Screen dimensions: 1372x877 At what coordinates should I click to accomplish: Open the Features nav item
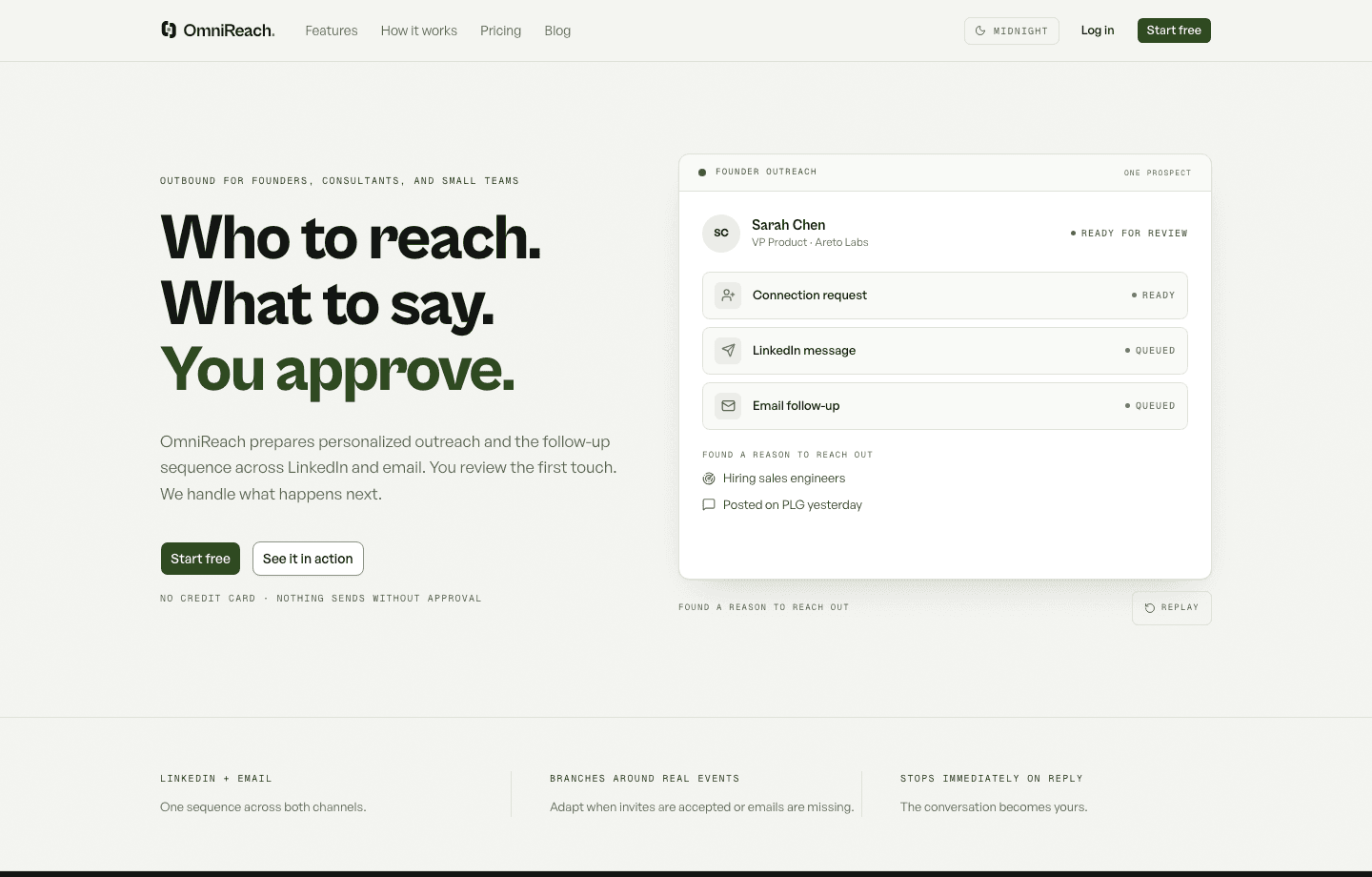tap(332, 31)
